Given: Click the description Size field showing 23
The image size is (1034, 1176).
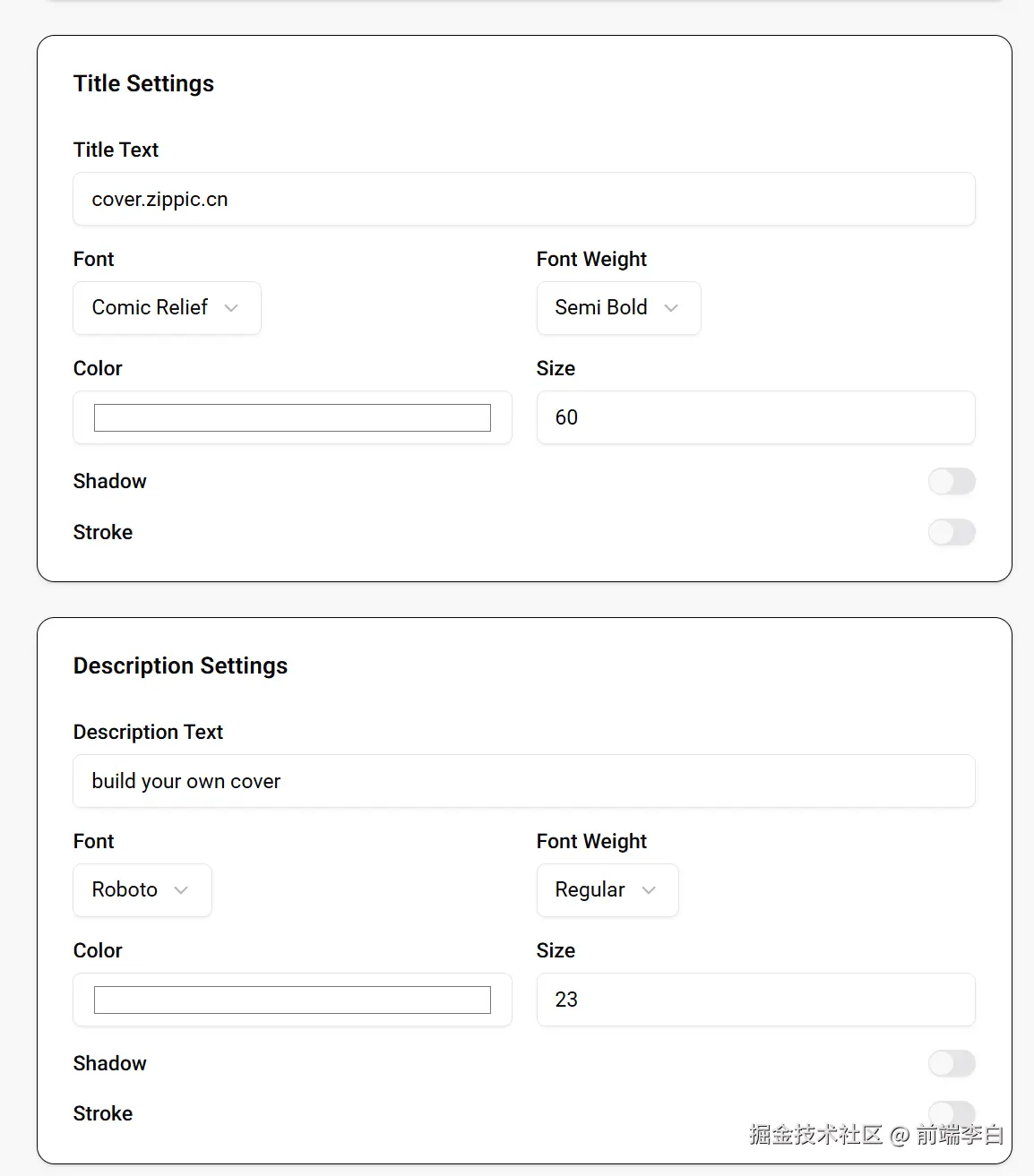Looking at the screenshot, I should click(755, 1000).
